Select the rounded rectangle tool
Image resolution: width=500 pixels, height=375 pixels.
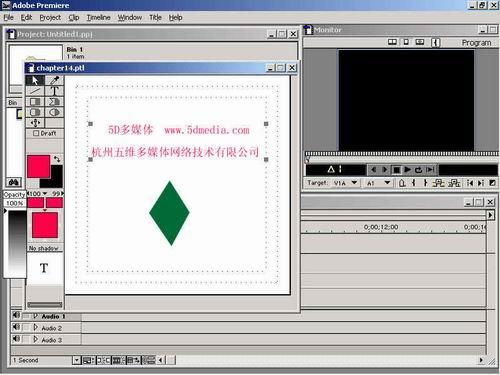click(x=35, y=112)
